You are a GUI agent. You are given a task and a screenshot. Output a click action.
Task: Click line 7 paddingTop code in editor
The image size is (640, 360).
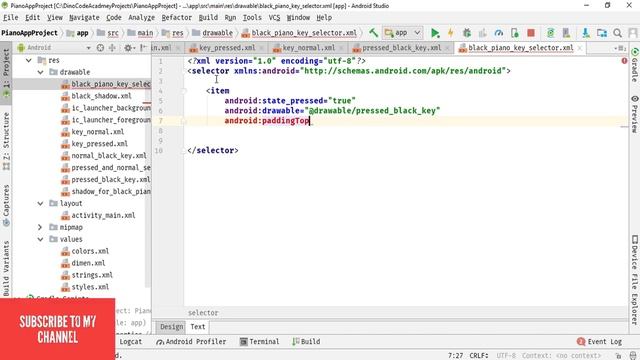coord(267,121)
